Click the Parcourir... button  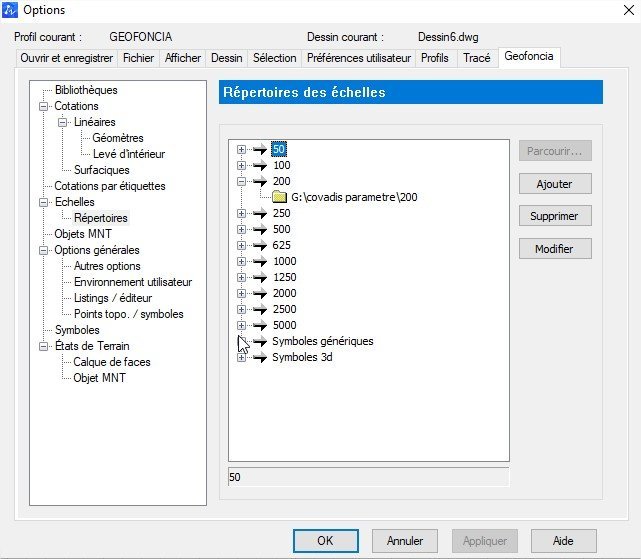coord(555,151)
